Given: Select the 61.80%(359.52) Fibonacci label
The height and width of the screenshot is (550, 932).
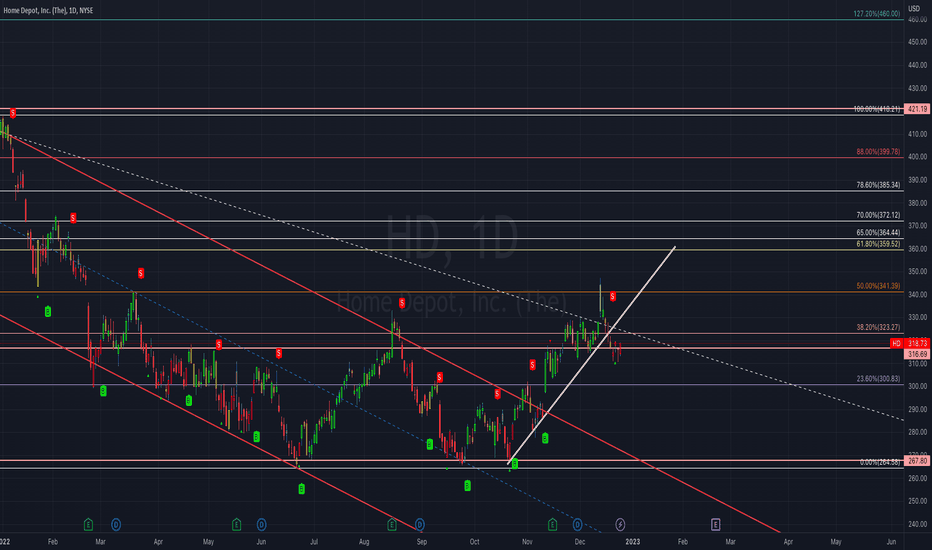Looking at the screenshot, I should (878, 244).
